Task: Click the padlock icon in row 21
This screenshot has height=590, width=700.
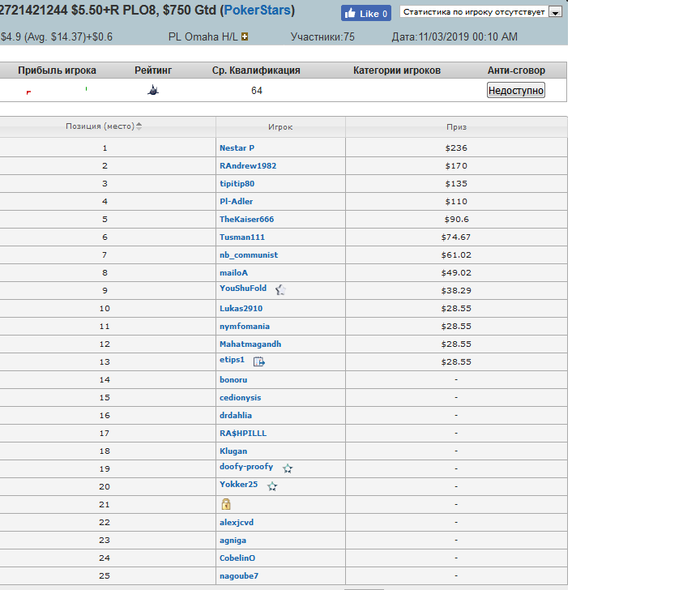Action: point(226,504)
